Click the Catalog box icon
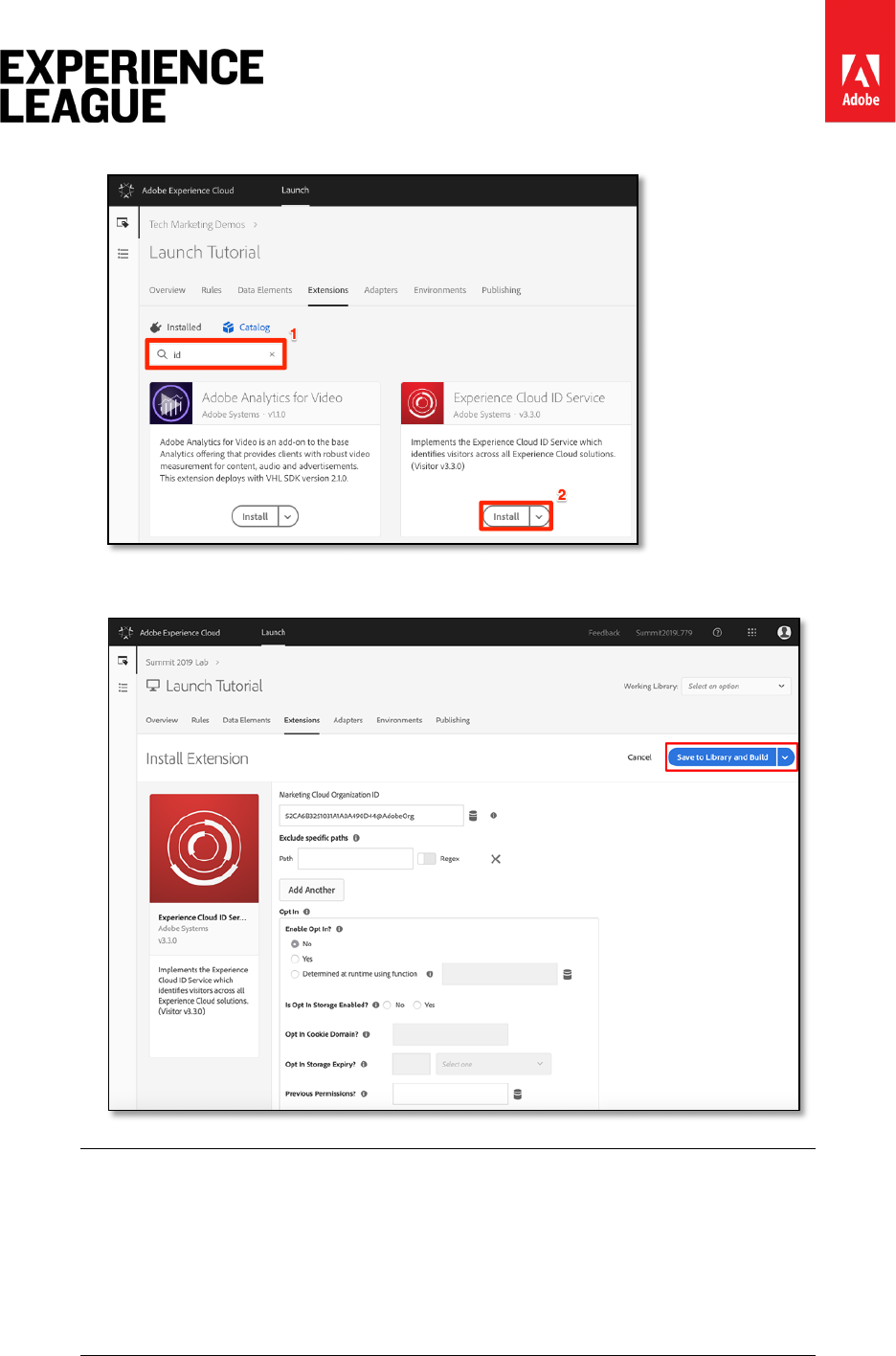Image resolution: width=896 pixels, height=1356 pixels. (x=228, y=328)
